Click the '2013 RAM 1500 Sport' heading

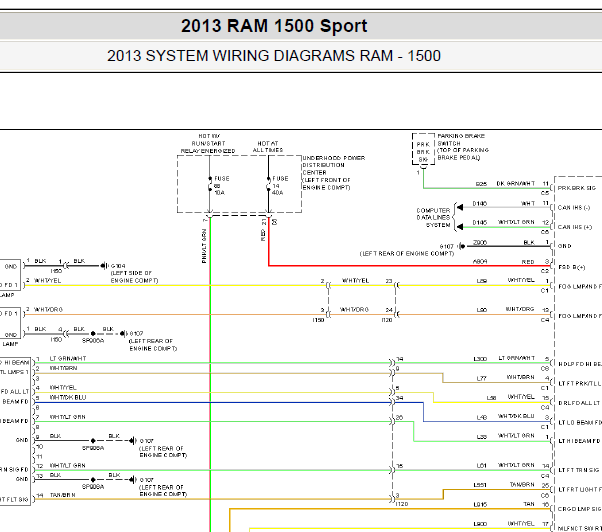point(274,26)
